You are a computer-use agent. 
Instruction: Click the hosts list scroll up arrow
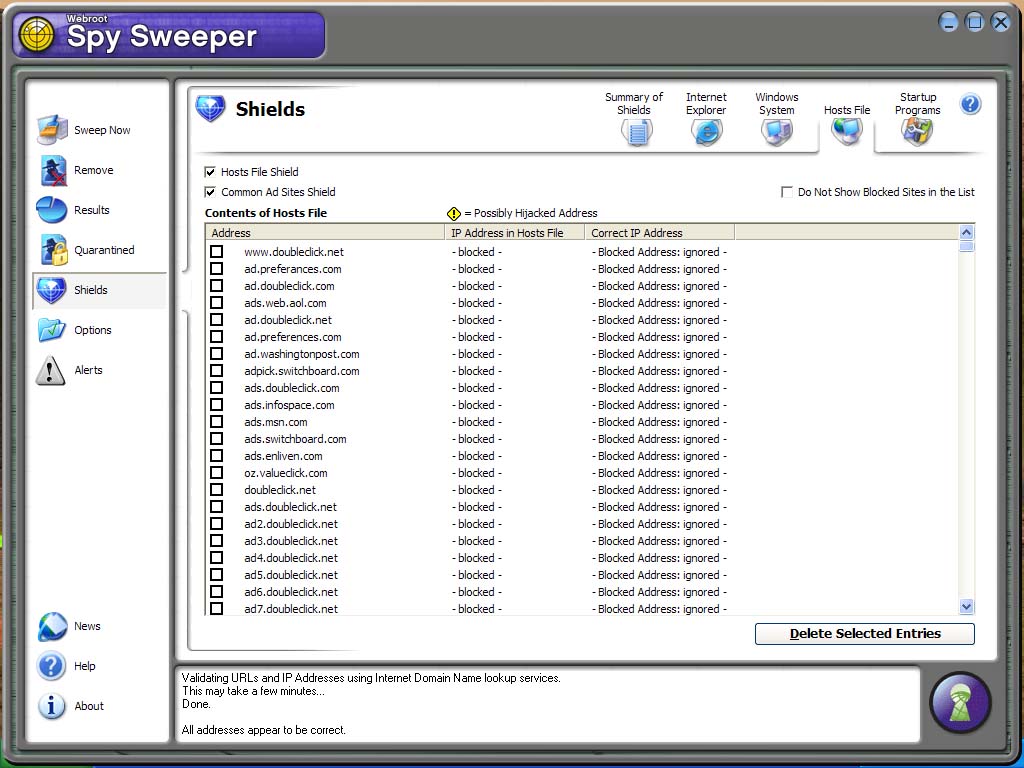967,232
